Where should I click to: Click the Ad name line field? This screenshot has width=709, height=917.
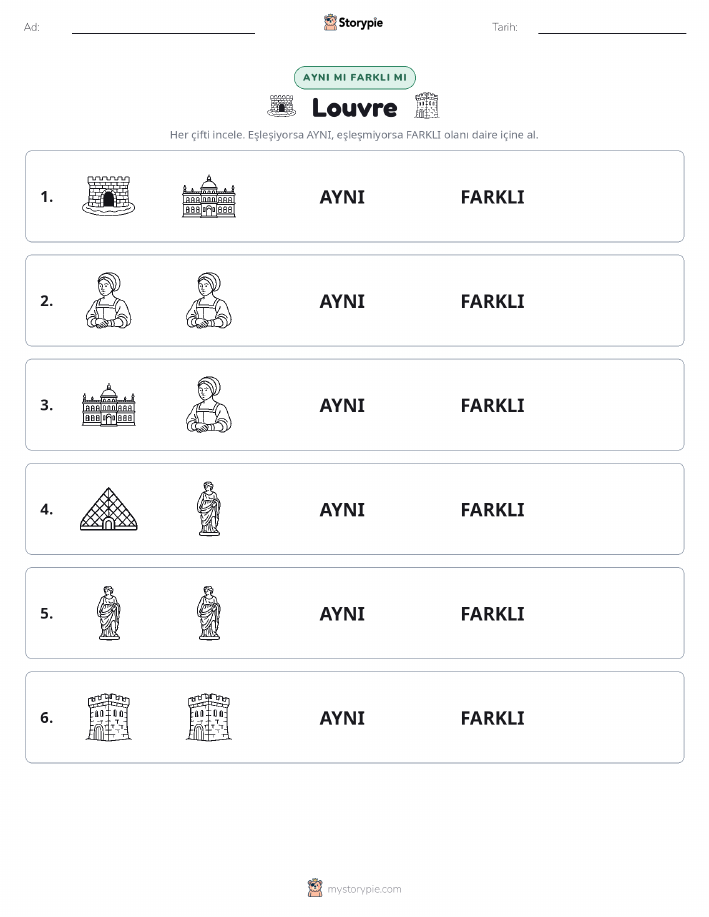[163, 27]
